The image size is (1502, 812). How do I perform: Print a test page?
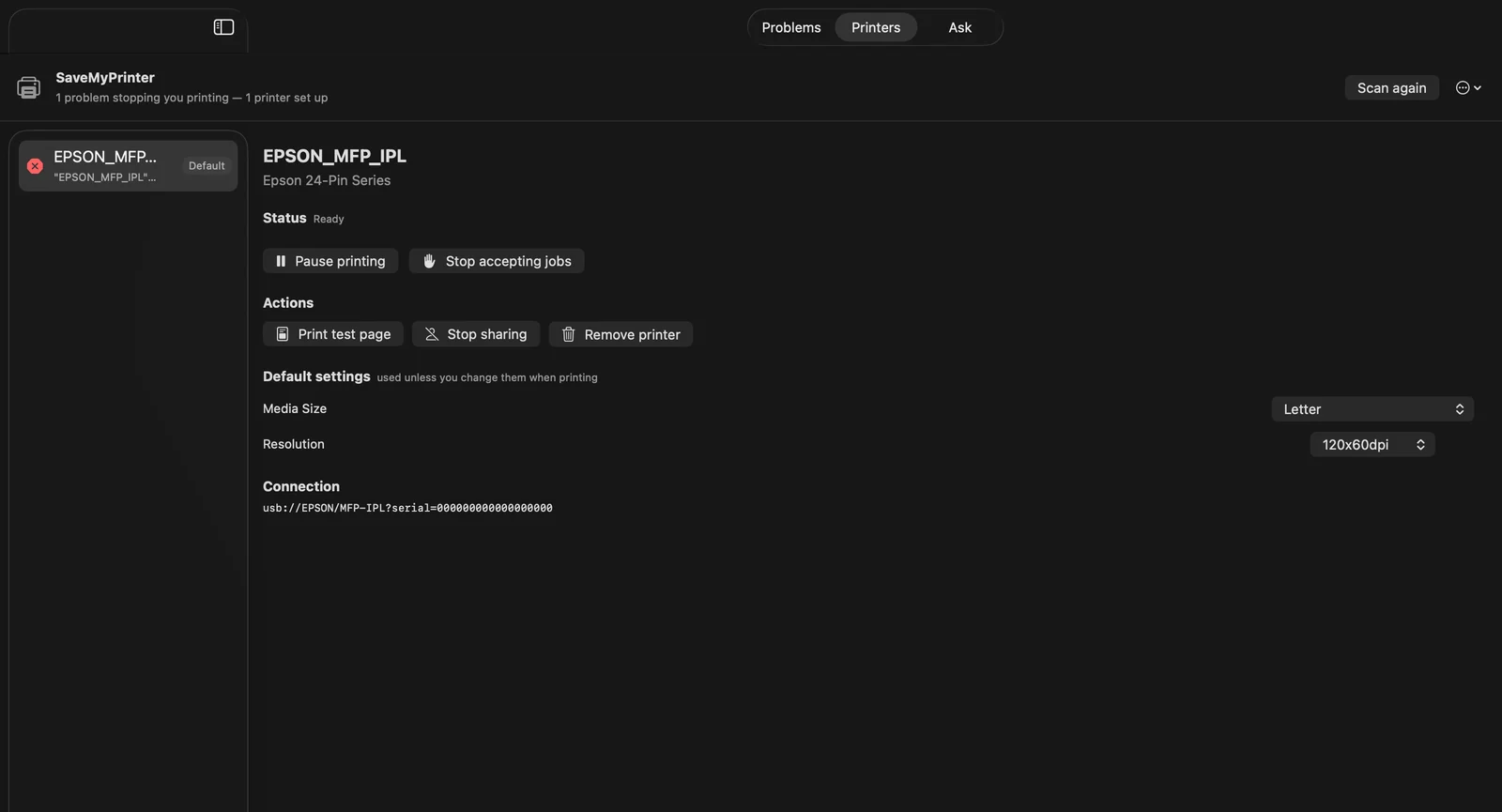333,334
